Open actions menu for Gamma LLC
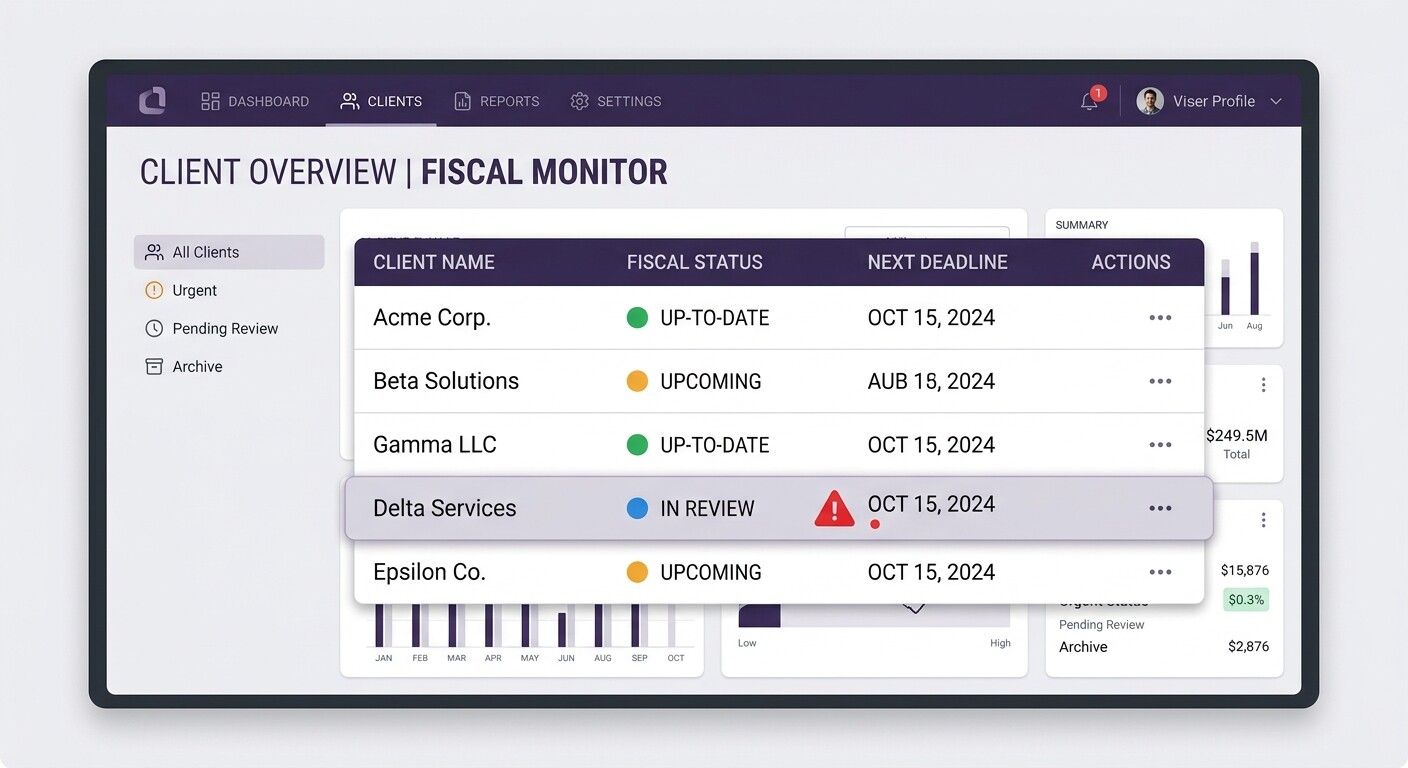The width and height of the screenshot is (1408, 768). 1160,445
